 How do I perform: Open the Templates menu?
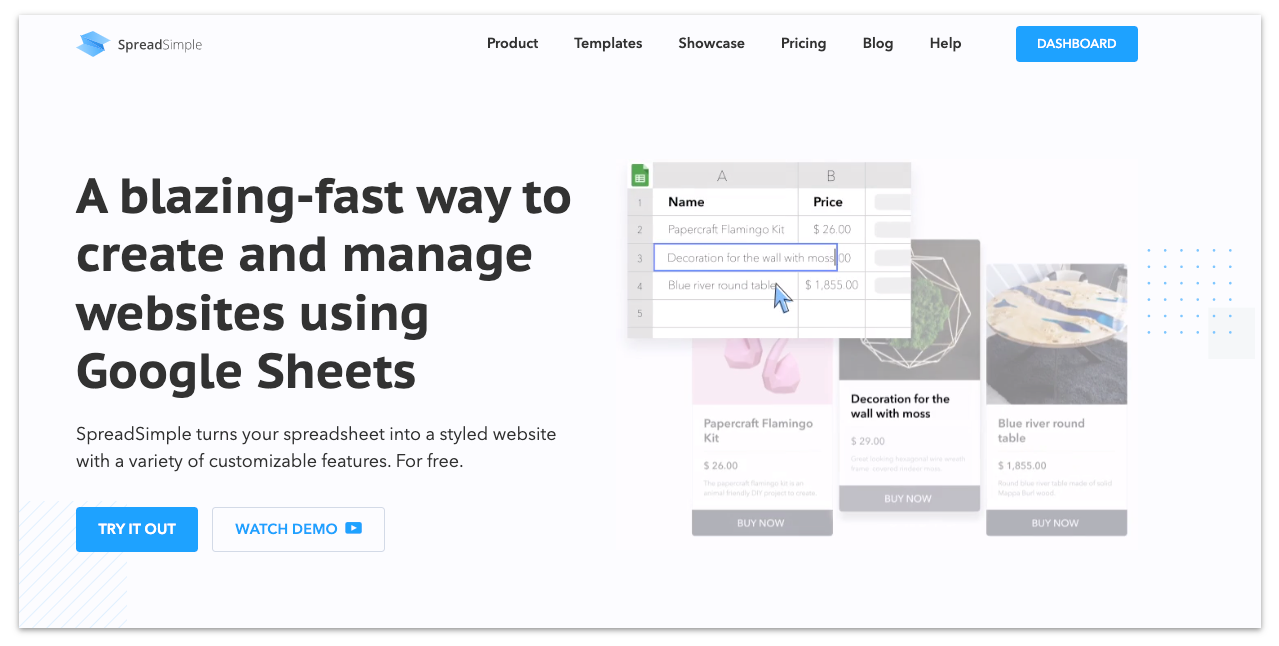(x=607, y=43)
